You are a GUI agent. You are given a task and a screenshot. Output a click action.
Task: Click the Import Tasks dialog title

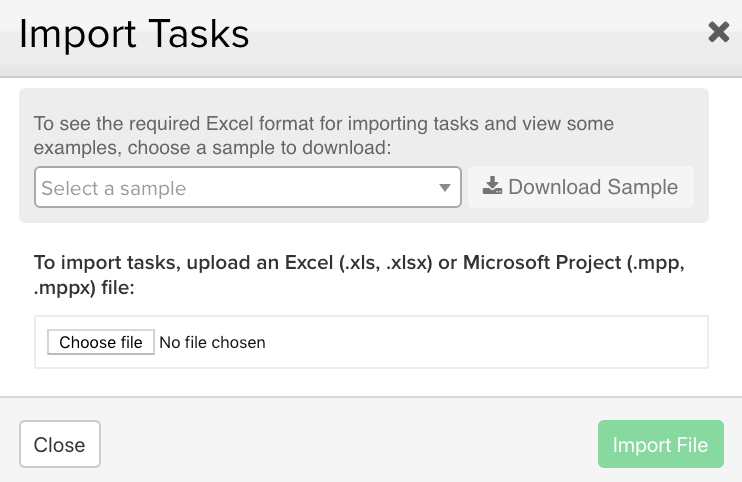tap(134, 34)
